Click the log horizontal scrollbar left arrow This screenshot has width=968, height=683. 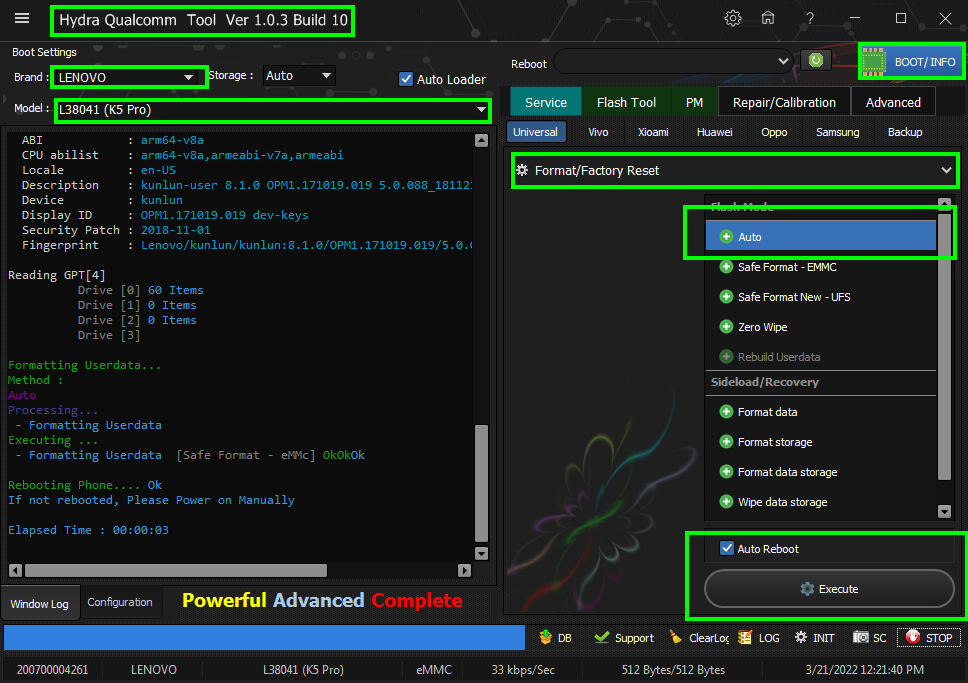[15, 570]
